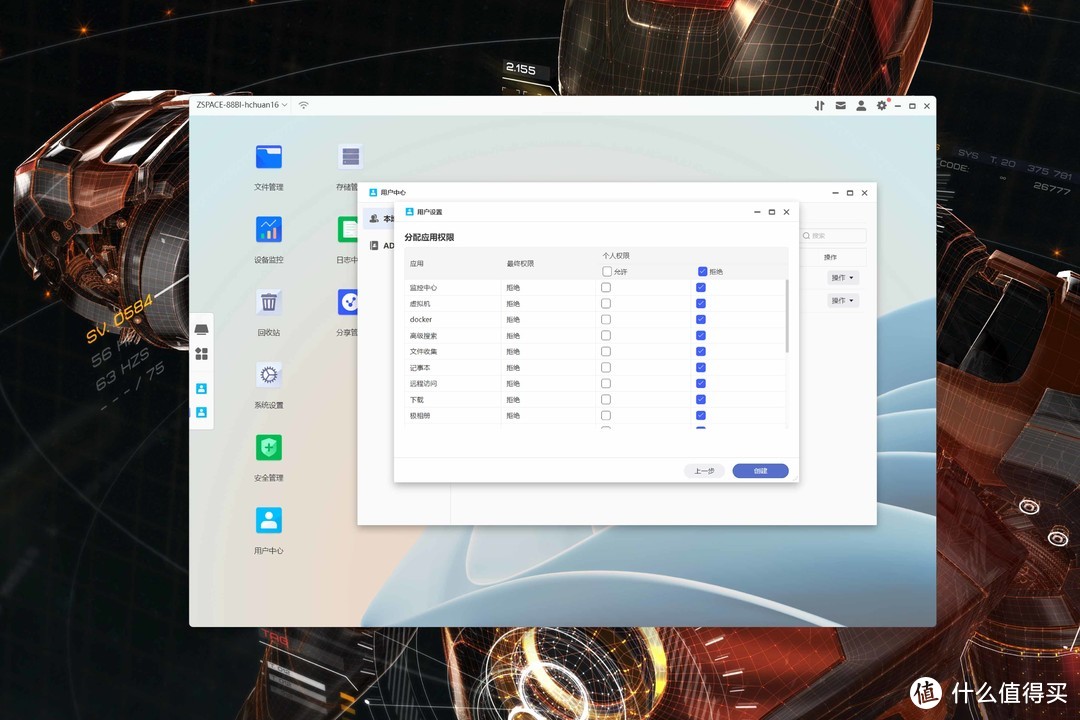
Task: Launch the 系统设置 system settings icon
Action: click(268, 375)
